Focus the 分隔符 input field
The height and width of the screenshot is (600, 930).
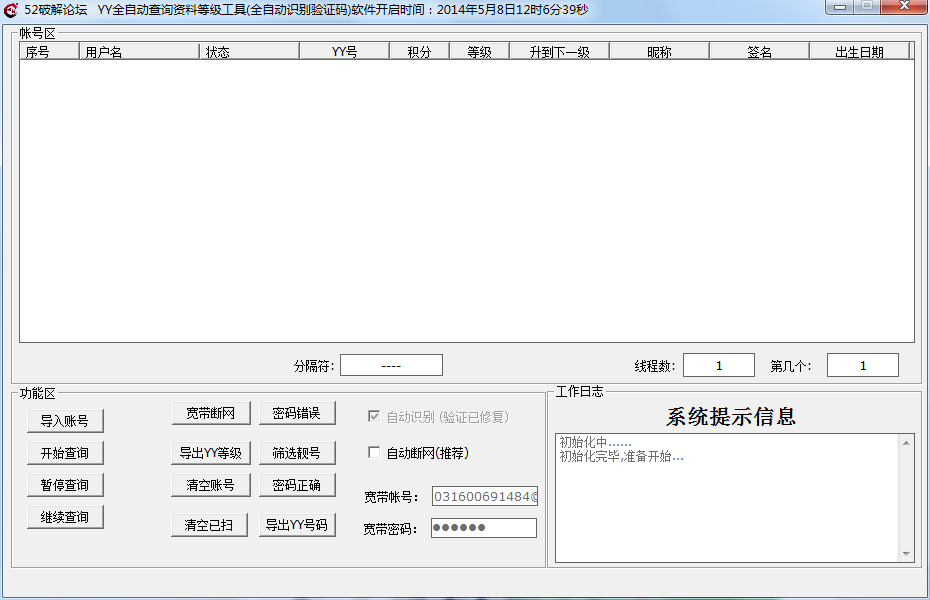(x=391, y=365)
